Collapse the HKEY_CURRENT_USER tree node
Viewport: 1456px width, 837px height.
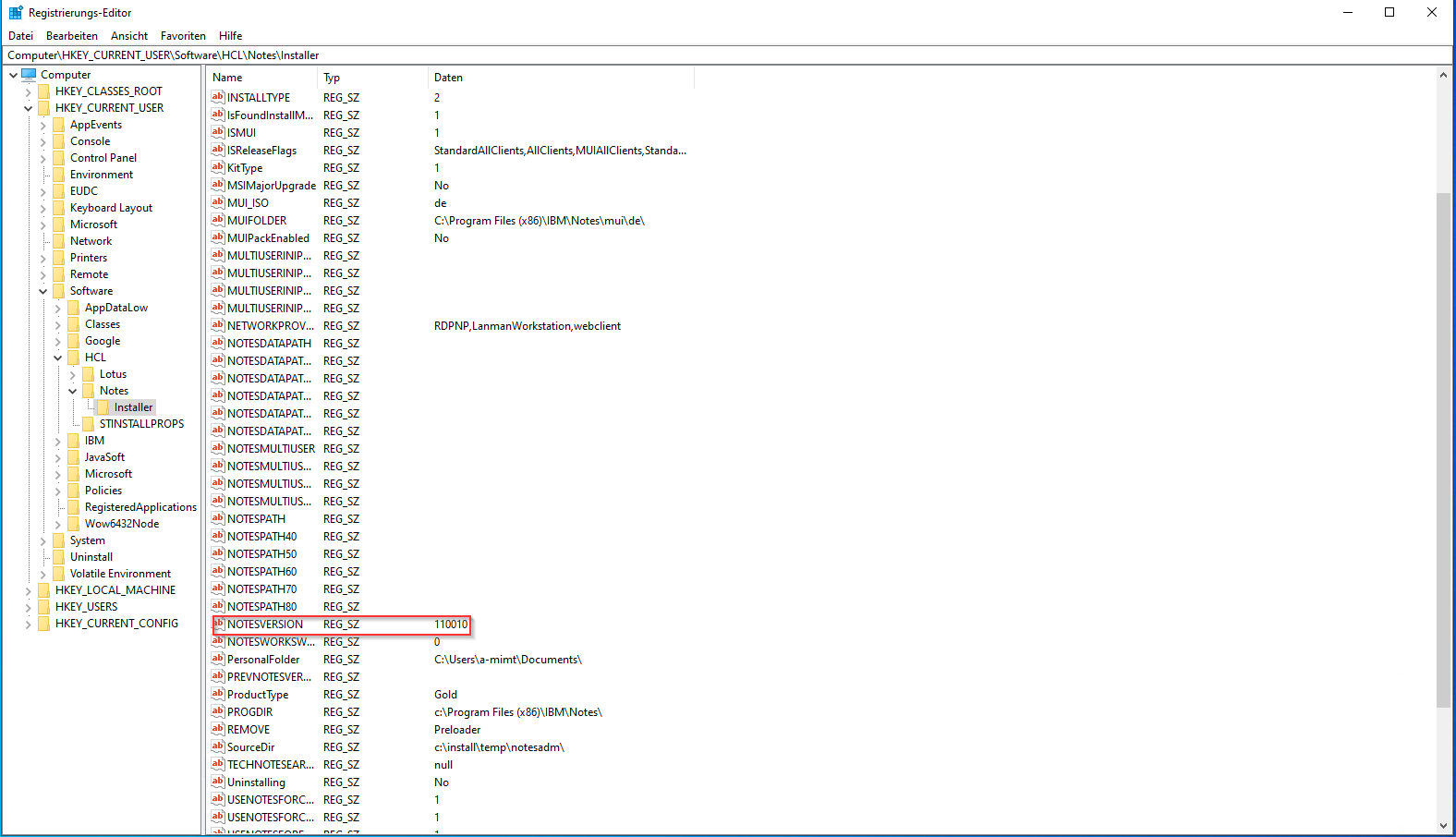tap(29, 108)
